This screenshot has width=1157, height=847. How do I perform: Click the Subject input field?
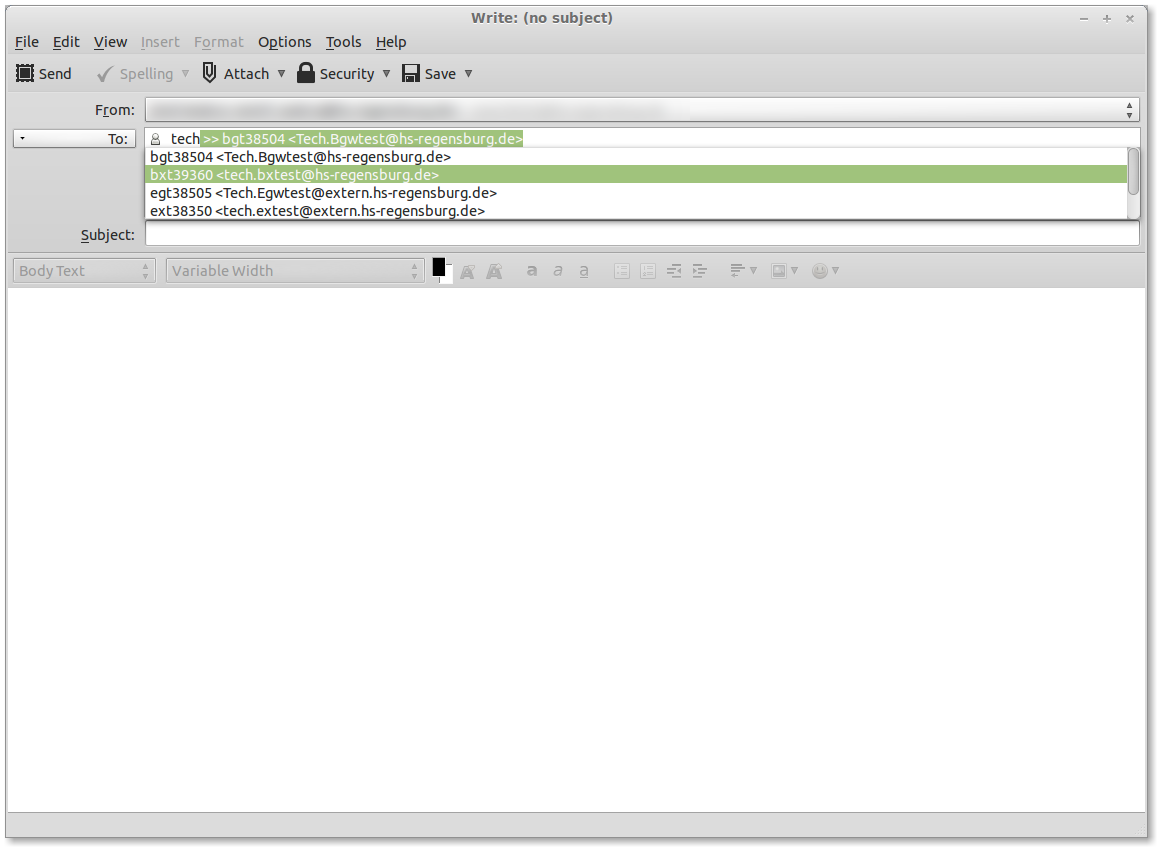coord(641,235)
